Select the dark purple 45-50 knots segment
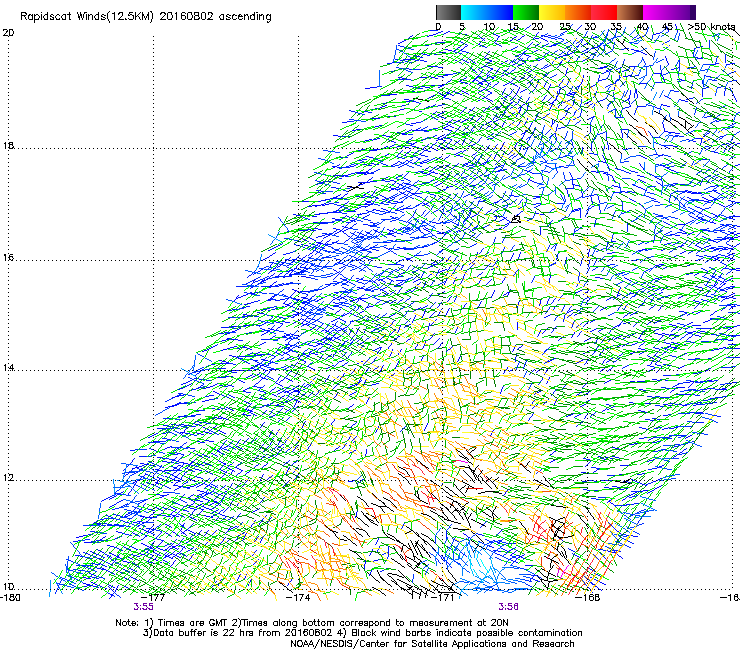 (x=682, y=12)
